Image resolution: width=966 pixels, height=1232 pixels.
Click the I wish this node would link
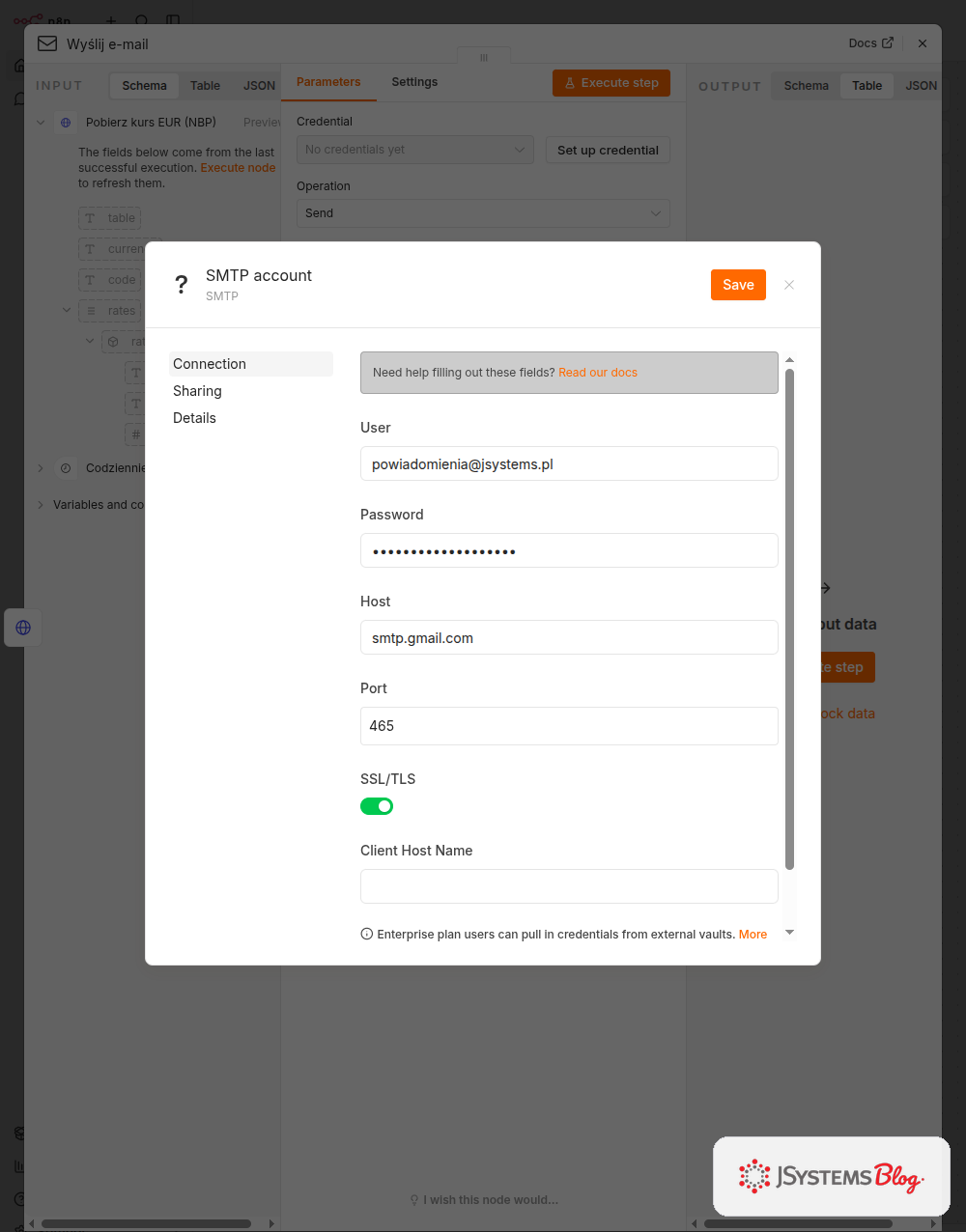pyautogui.click(x=484, y=1200)
